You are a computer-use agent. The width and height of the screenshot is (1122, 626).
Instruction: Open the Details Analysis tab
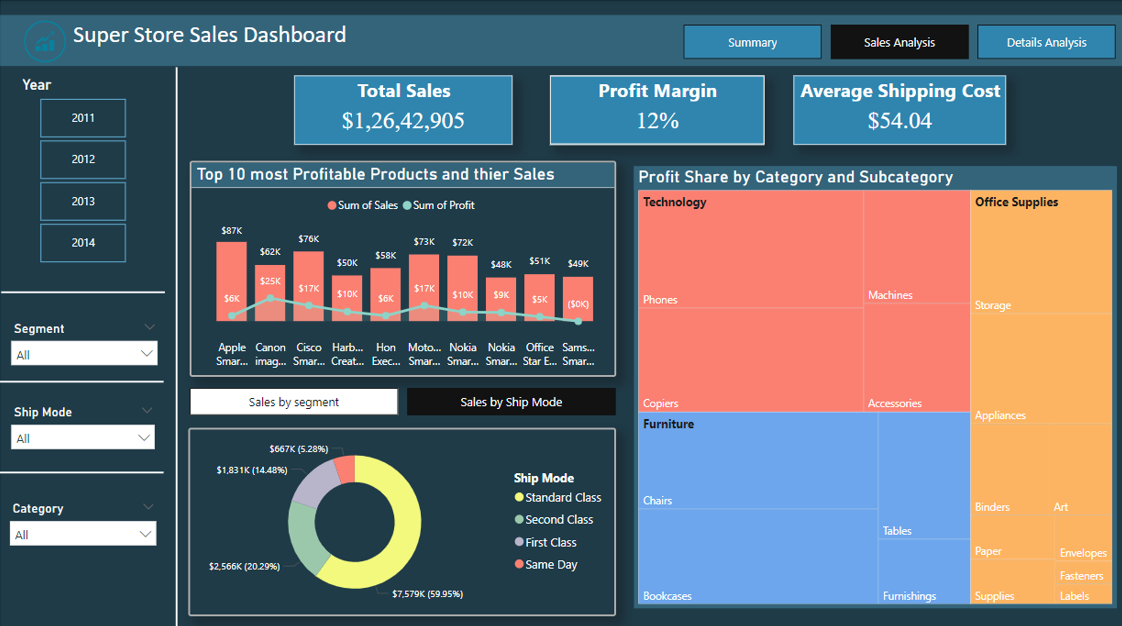1046,41
